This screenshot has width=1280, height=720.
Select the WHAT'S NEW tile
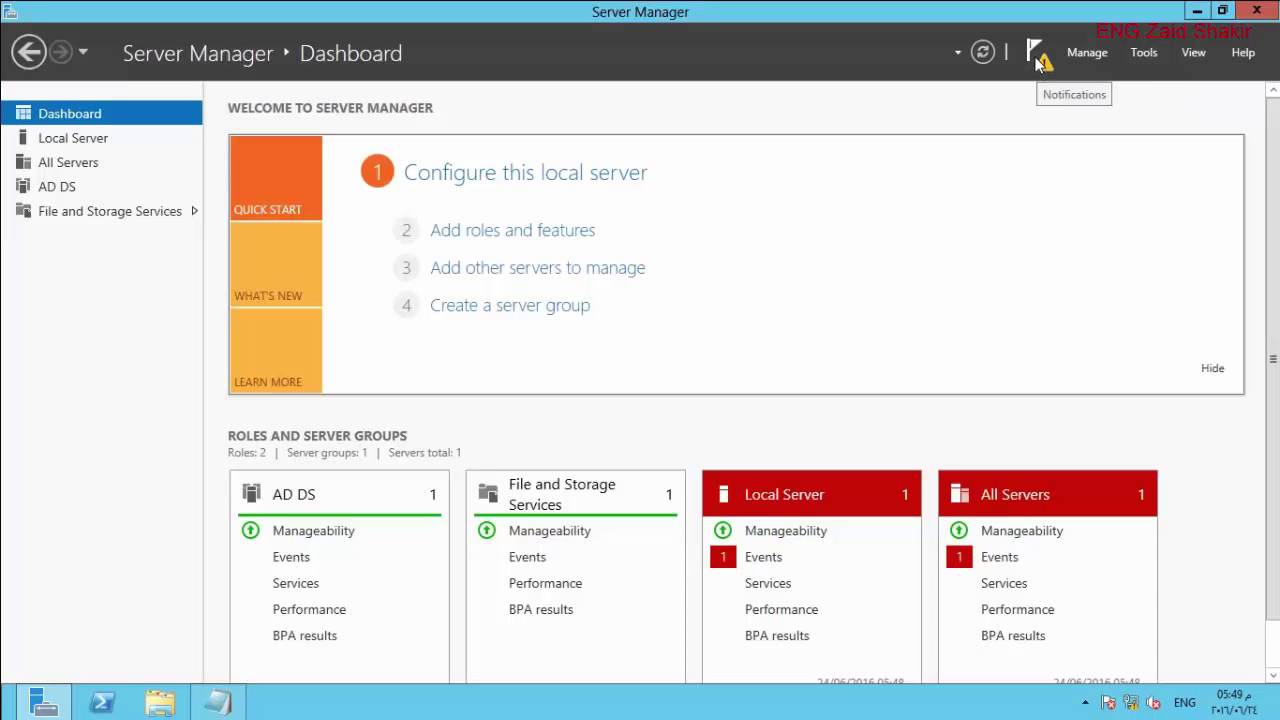tap(276, 265)
